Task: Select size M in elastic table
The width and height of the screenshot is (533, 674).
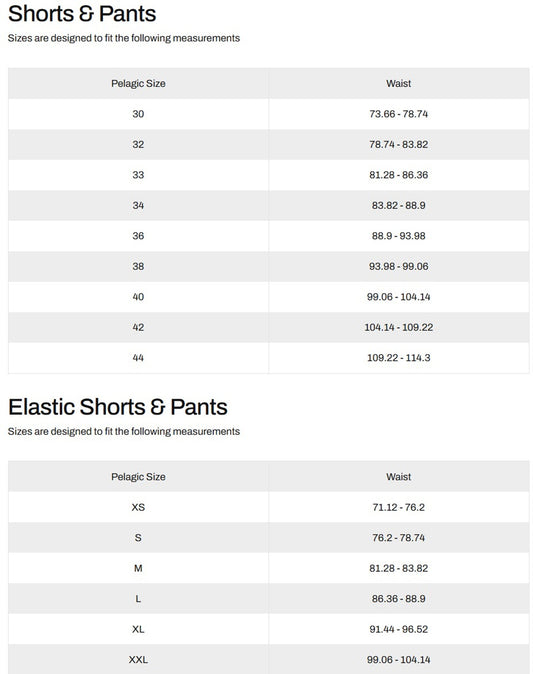Action: 138,568
